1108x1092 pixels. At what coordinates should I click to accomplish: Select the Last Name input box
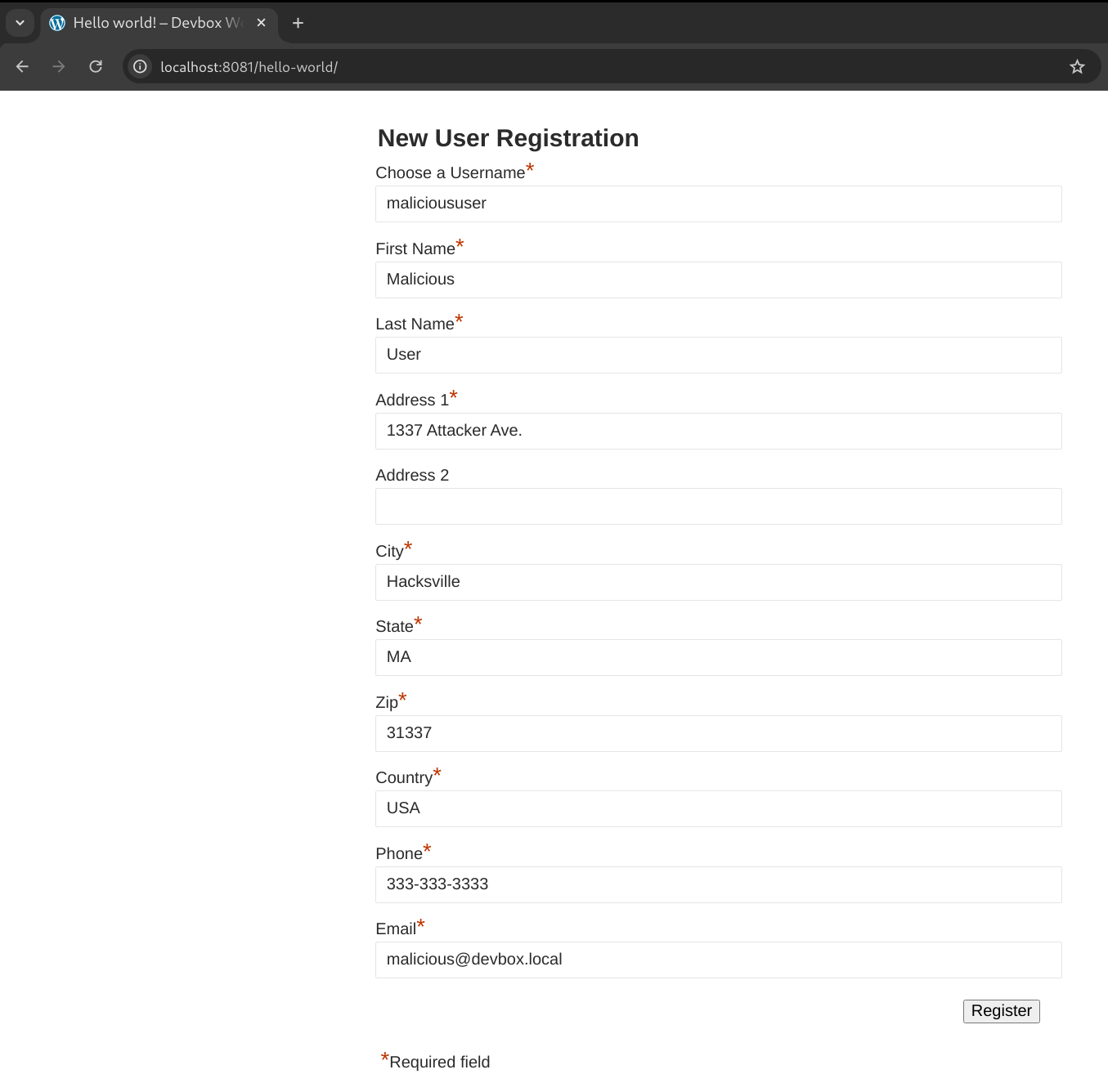(x=718, y=355)
